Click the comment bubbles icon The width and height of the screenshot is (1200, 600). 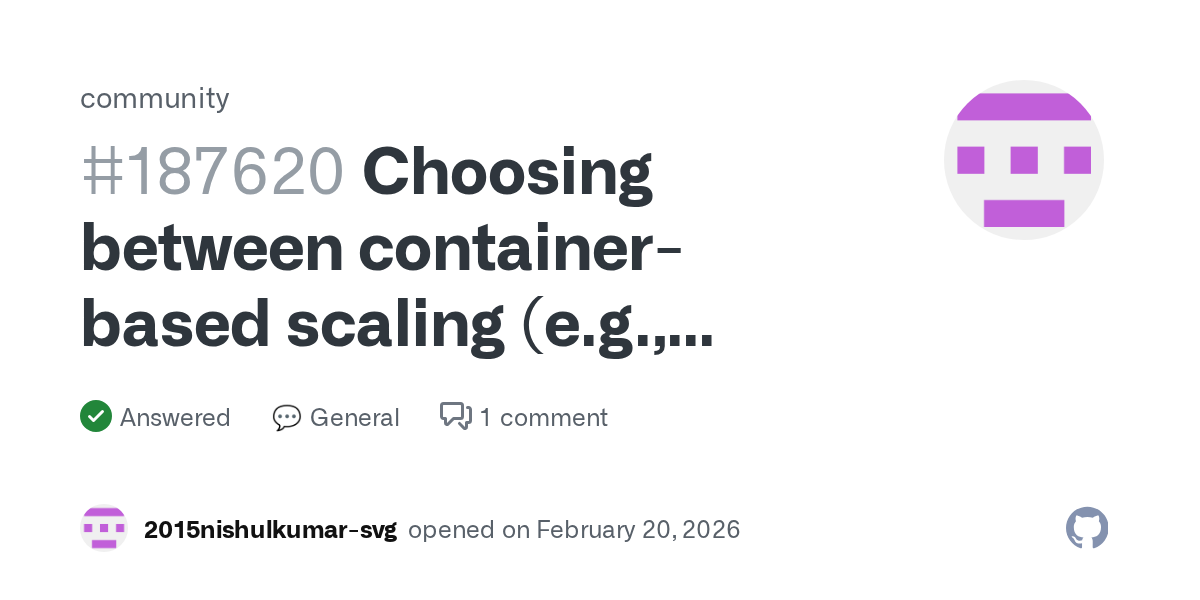[456, 417]
